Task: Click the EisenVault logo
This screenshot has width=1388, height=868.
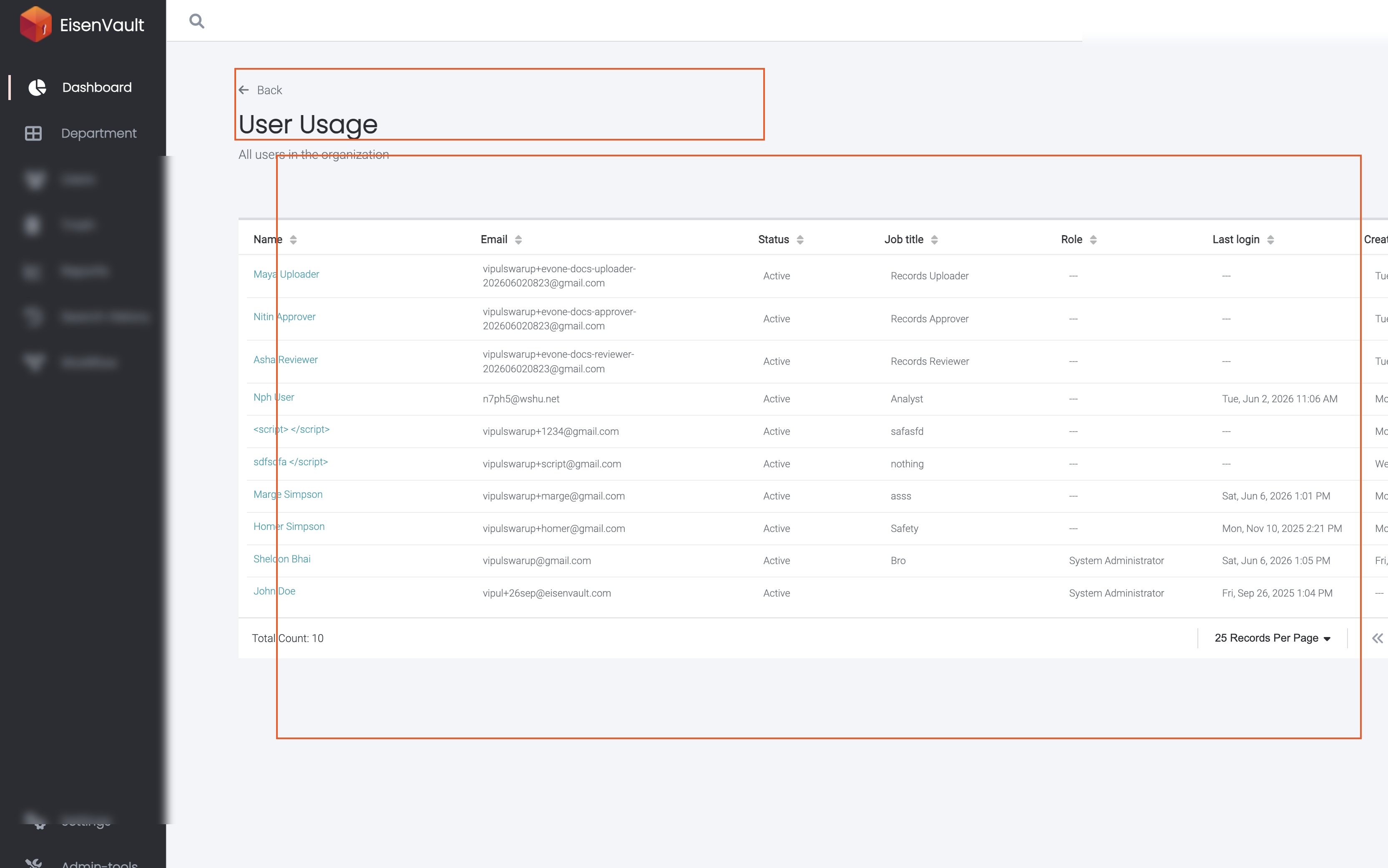Action: click(x=82, y=24)
